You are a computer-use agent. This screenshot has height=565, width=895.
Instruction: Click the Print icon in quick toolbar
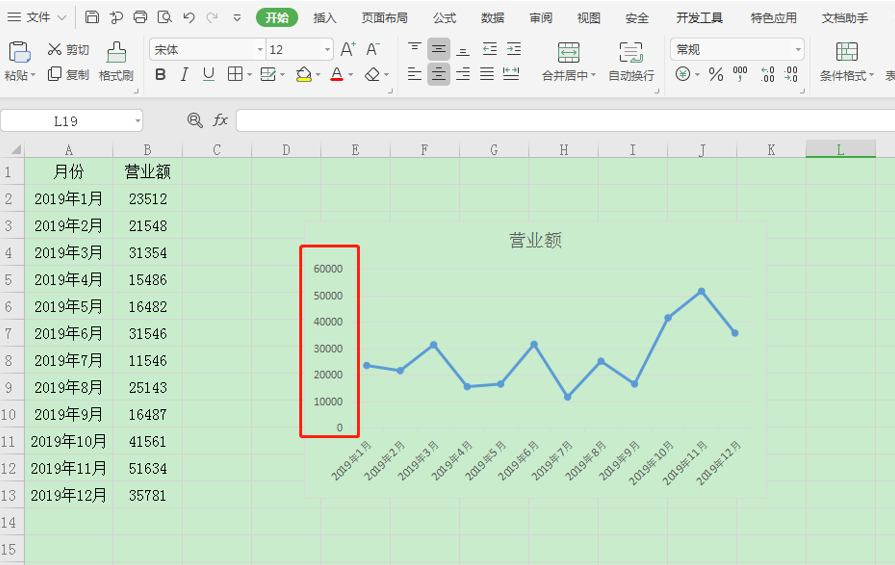pyautogui.click(x=140, y=17)
